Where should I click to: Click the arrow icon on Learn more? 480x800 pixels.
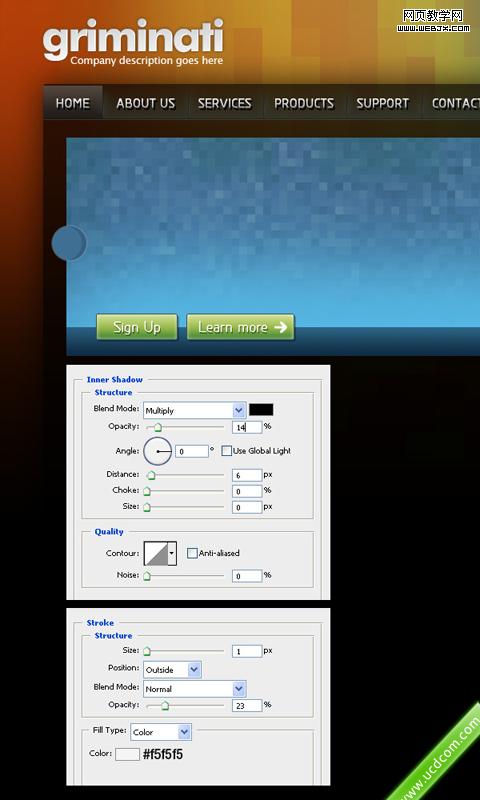pyautogui.click(x=281, y=327)
